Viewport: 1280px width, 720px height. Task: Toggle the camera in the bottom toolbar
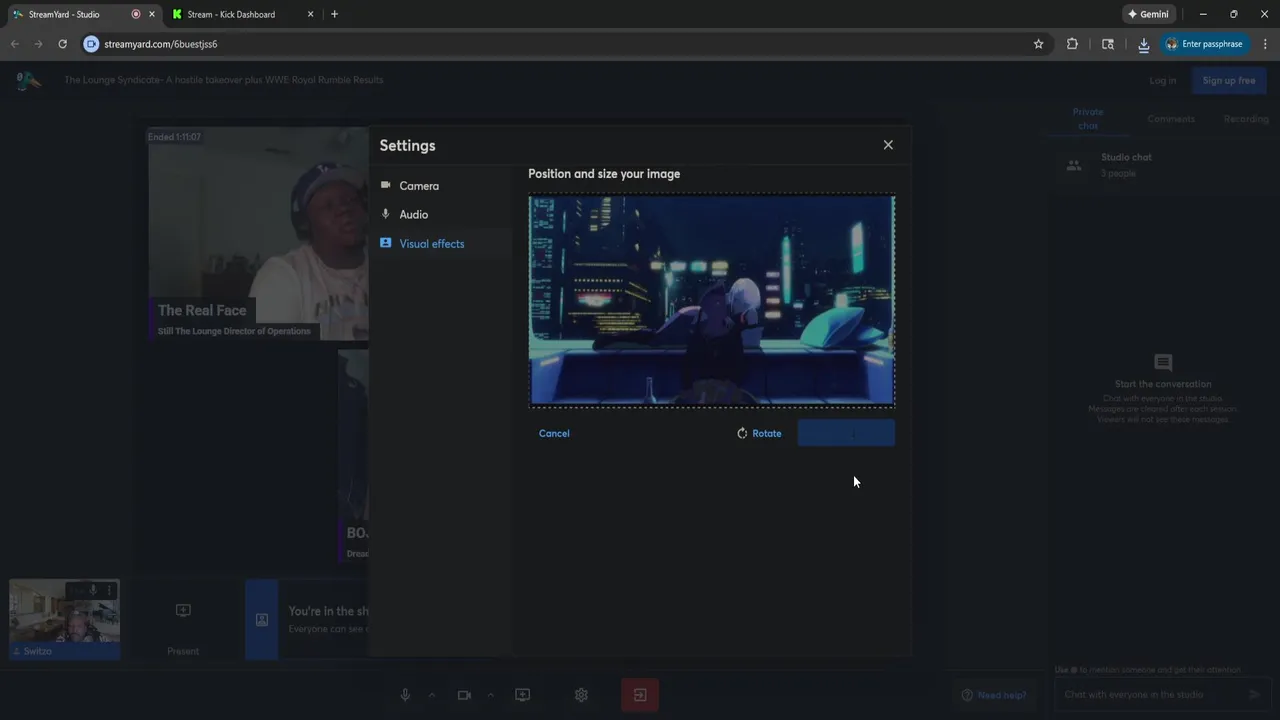[464, 695]
